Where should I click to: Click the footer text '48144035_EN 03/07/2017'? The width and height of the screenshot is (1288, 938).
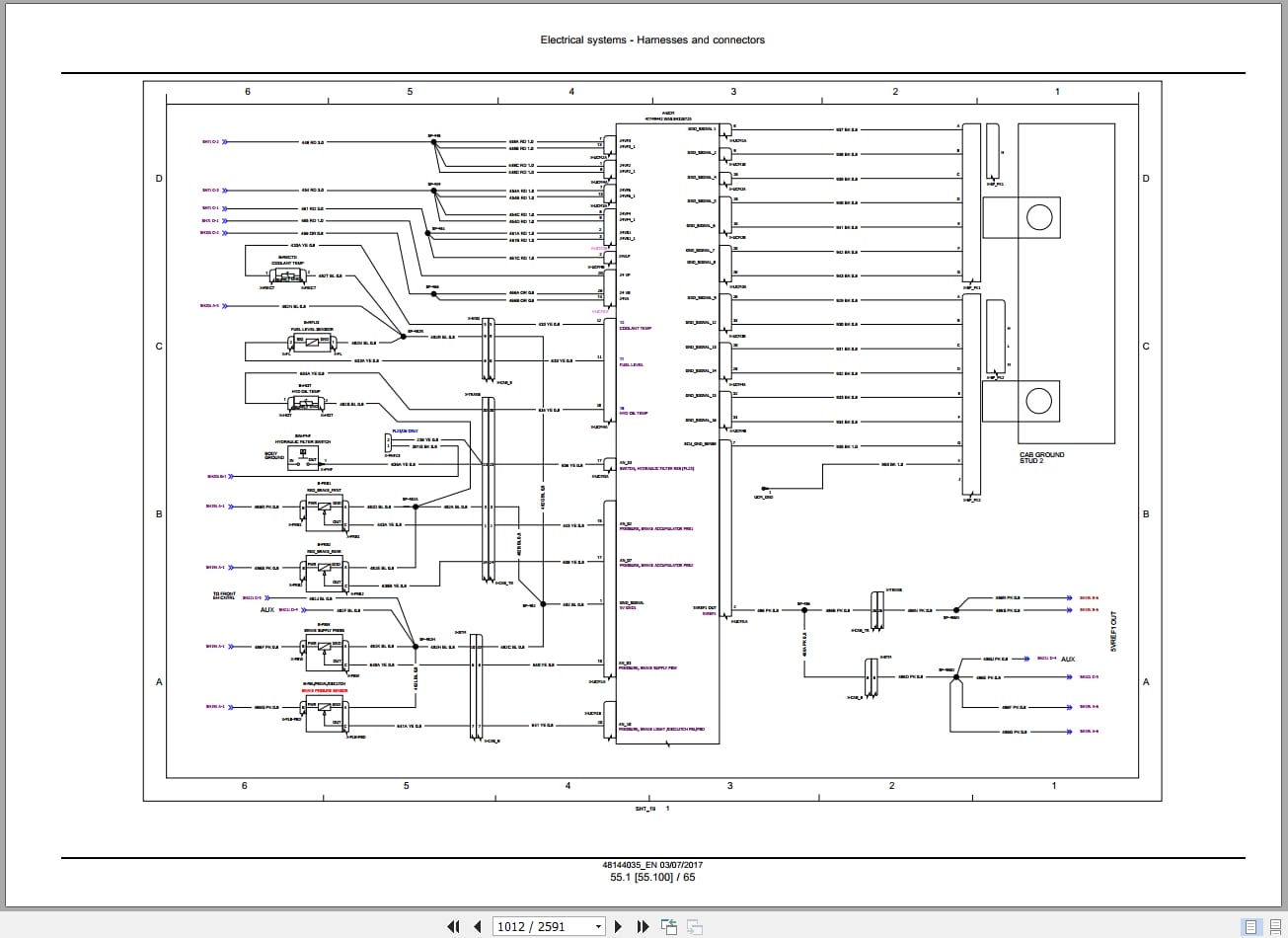pyautogui.click(x=652, y=865)
